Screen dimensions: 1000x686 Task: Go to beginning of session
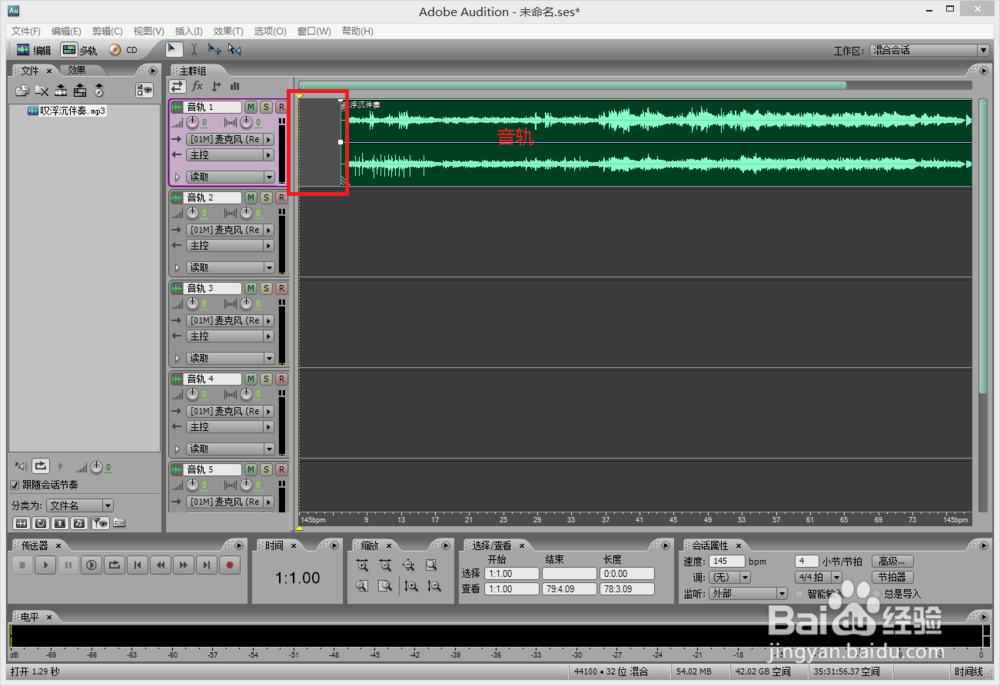click(137, 565)
